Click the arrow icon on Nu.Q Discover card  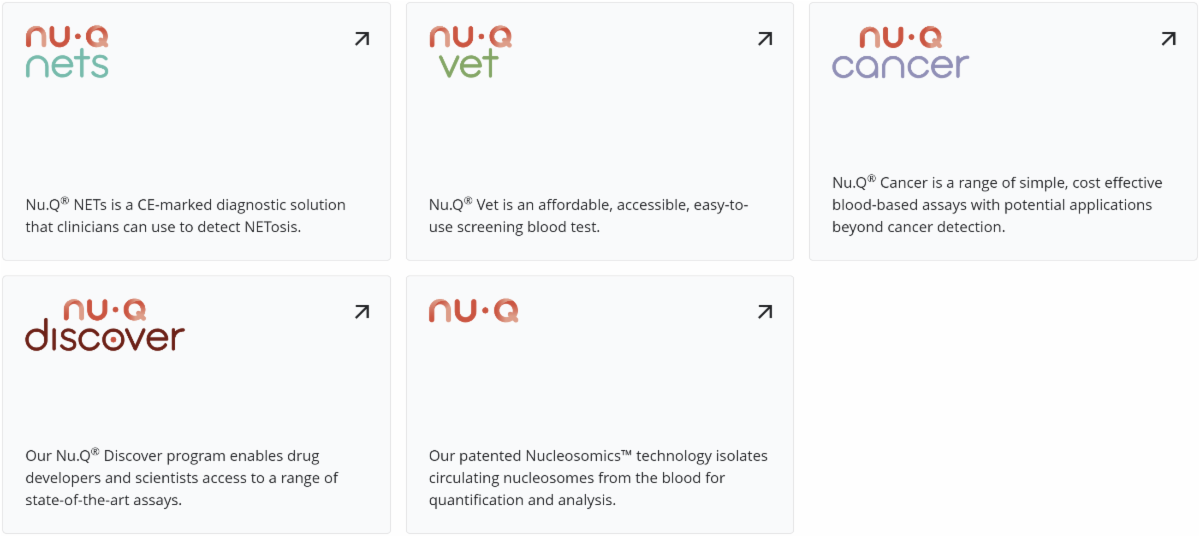362,312
